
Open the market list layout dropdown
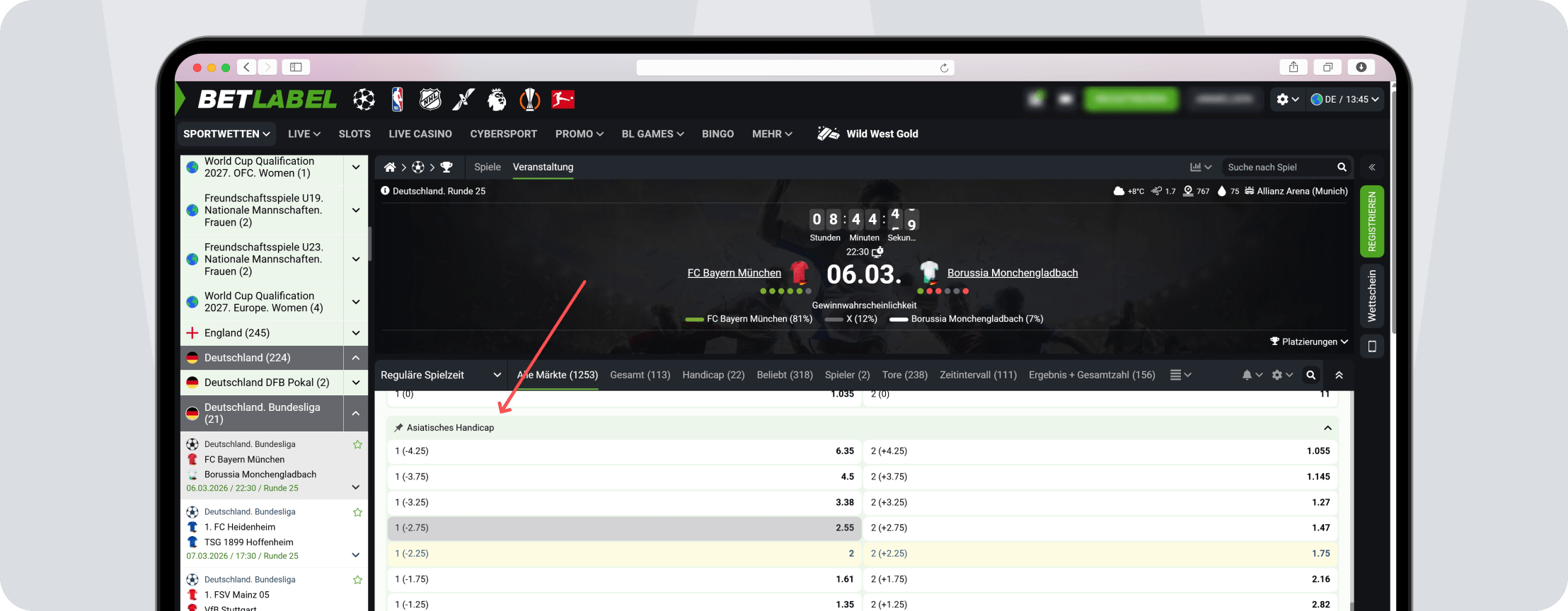coord(1181,375)
